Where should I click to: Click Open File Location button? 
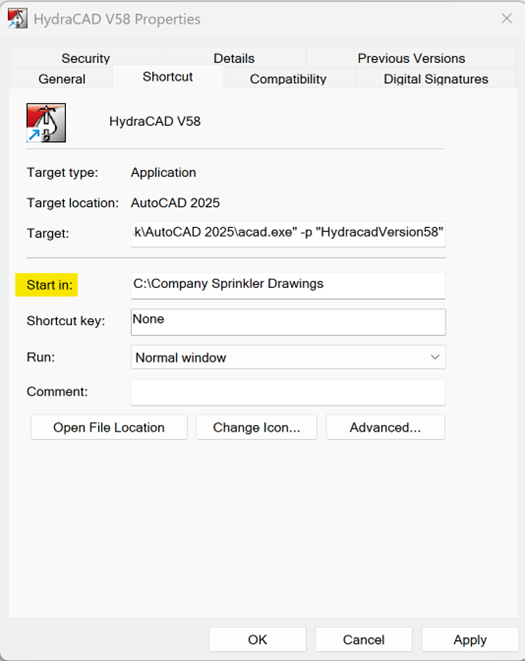(109, 427)
